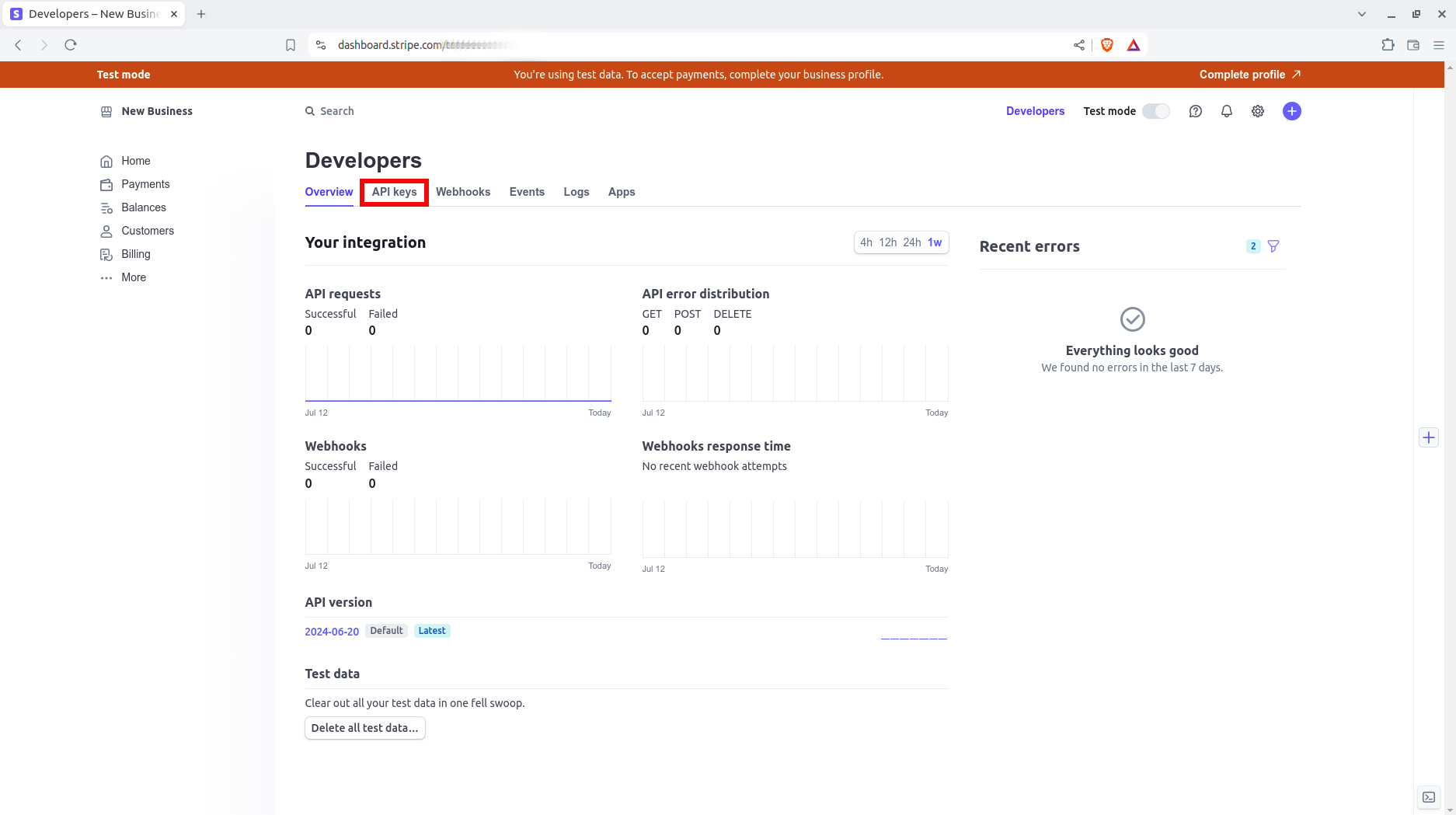Image resolution: width=1456 pixels, height=815 pixels.
Task: Open Payments in the sidebar
Action: 134,184
